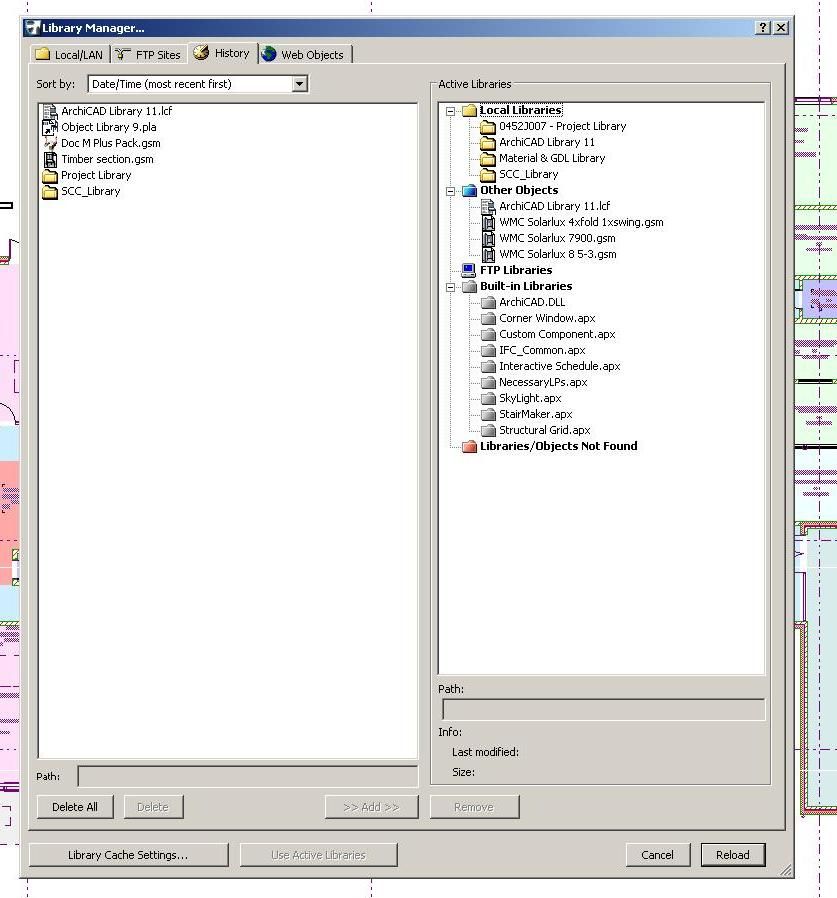Click the Object Library 9.pla file icon
Viewport: 837px width, 898px height.
[50, 127]
